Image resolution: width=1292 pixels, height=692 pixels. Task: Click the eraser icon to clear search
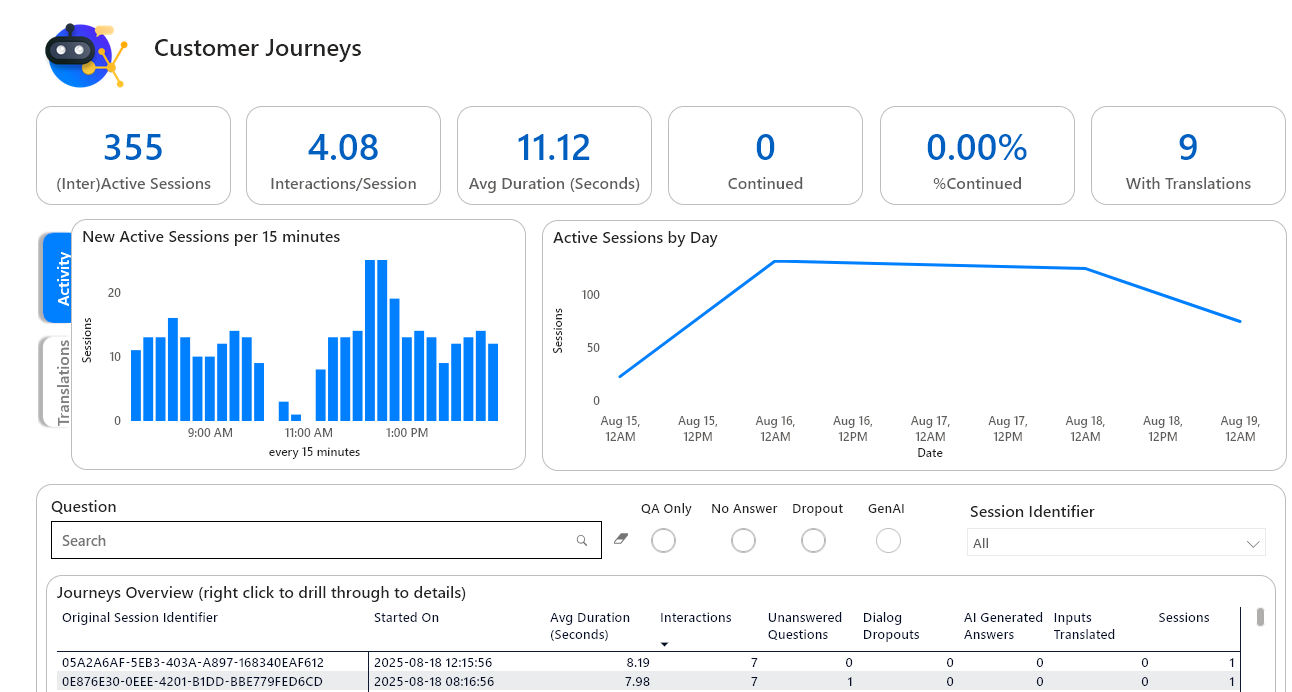coord(621,539)
